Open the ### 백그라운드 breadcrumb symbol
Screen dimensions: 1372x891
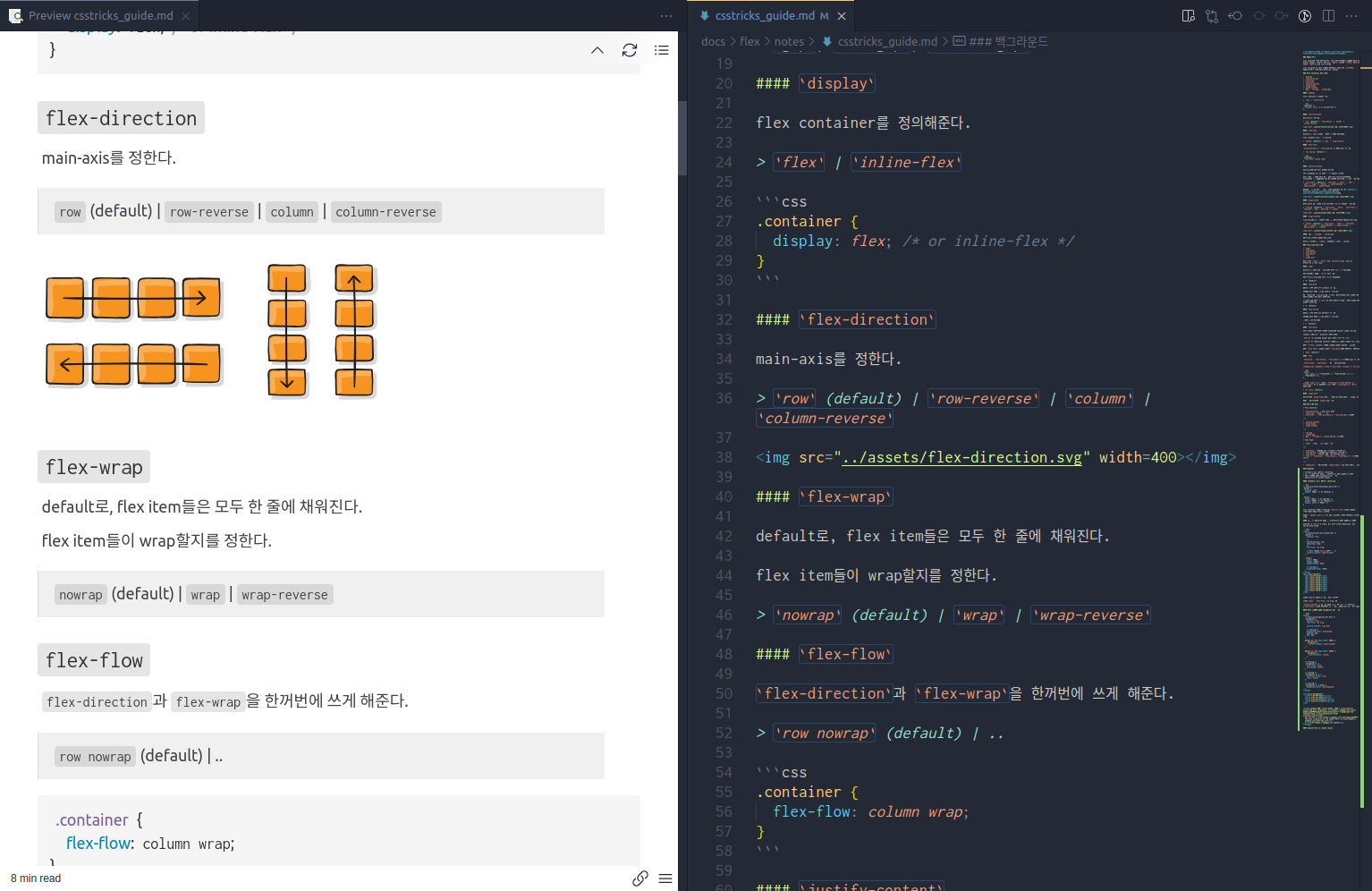[x=1001, y=41]
